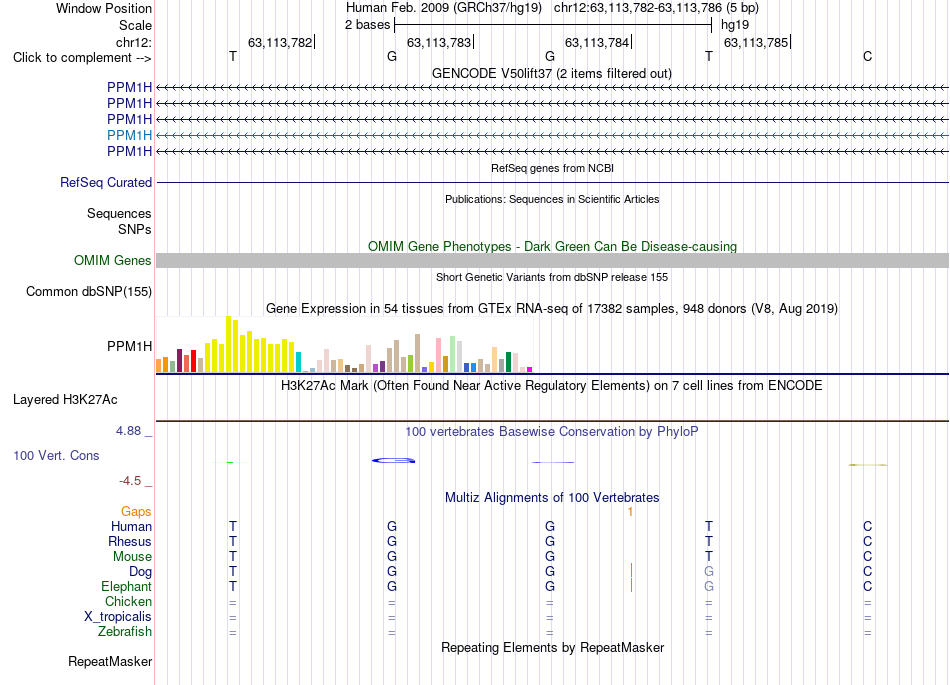Open the OMIM Genes track label

point(112,260)
